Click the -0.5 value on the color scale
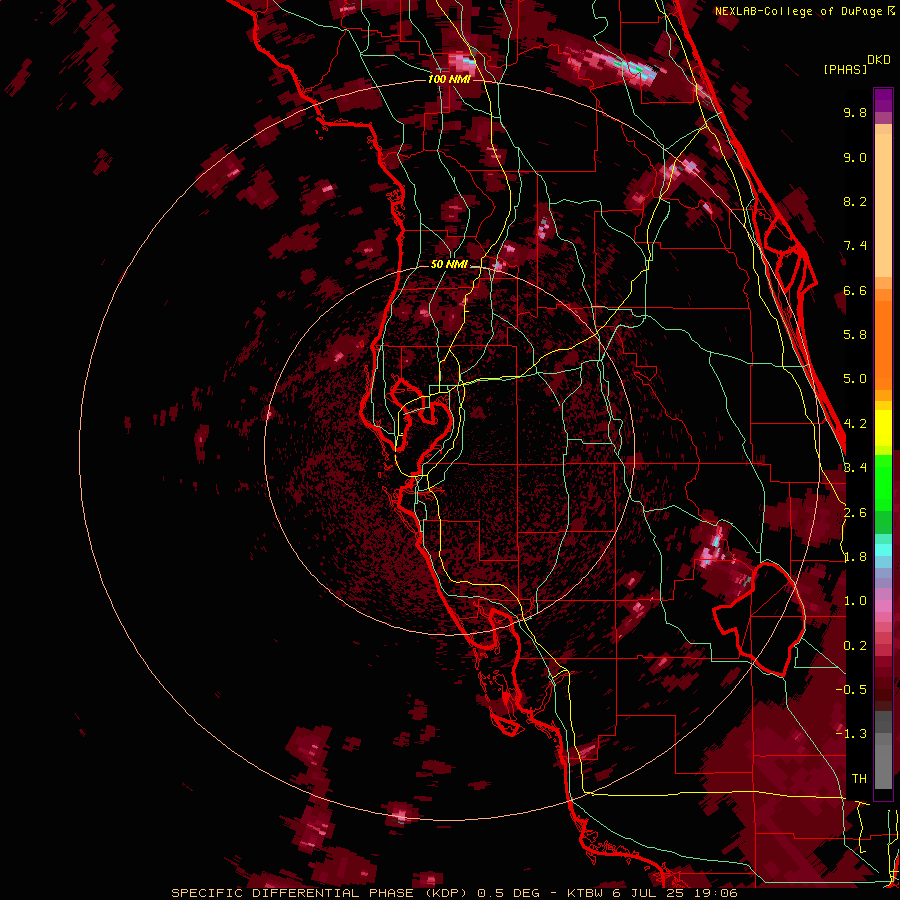The image size is (900, 900). (x=851, y=690)
